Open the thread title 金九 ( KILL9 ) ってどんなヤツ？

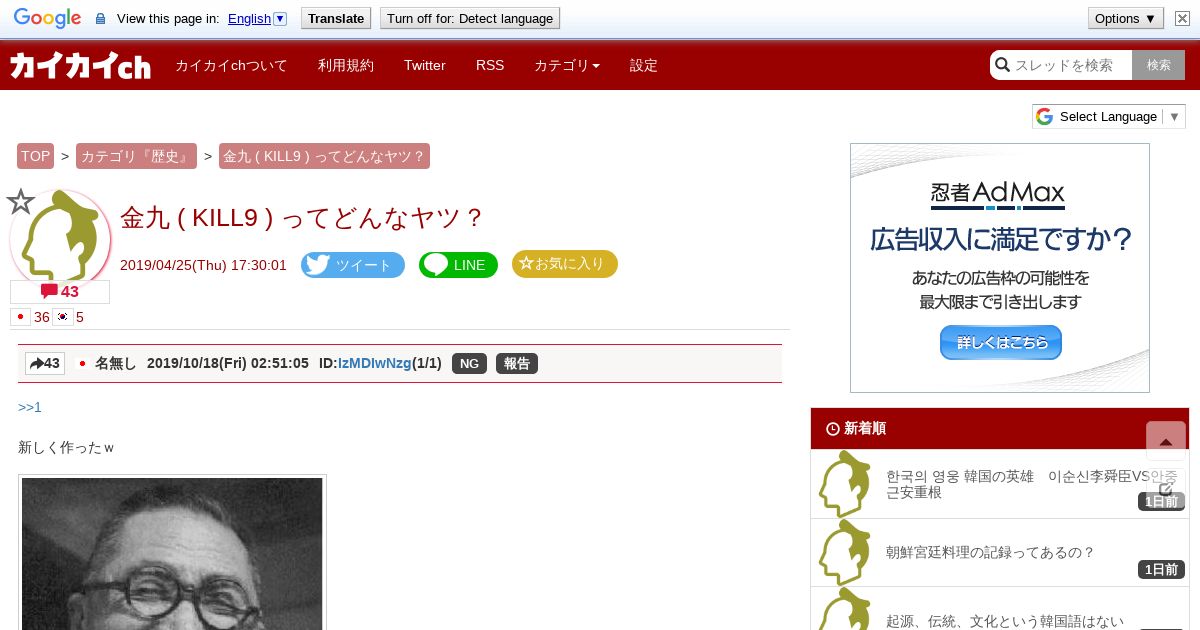302,217
